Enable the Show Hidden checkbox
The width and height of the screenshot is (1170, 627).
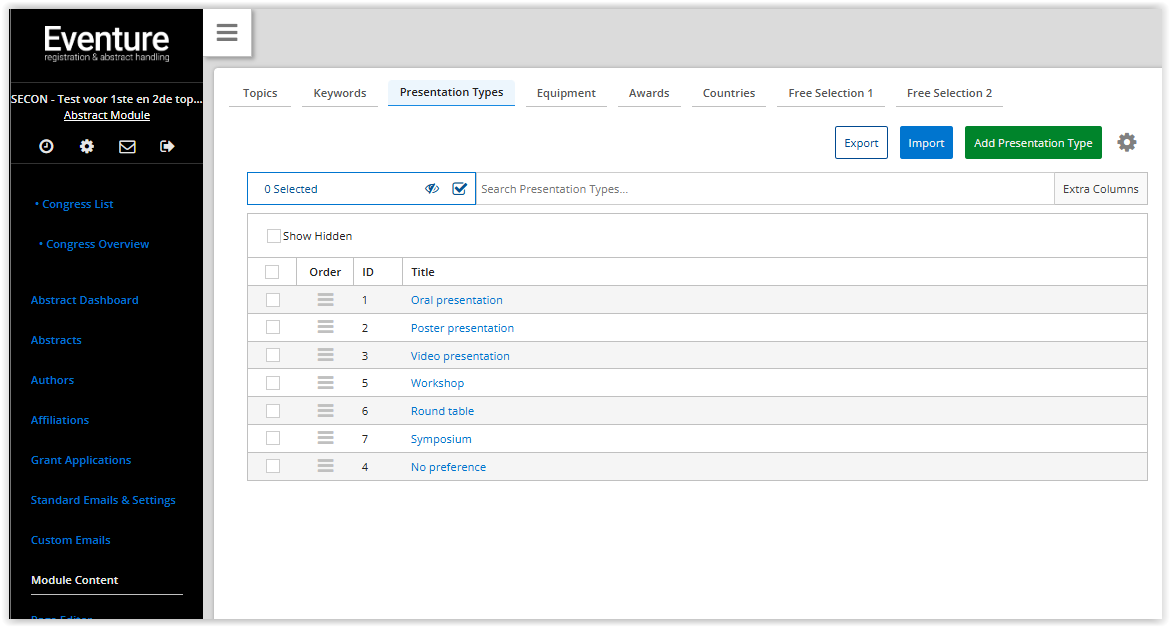(x=274, y=237)
